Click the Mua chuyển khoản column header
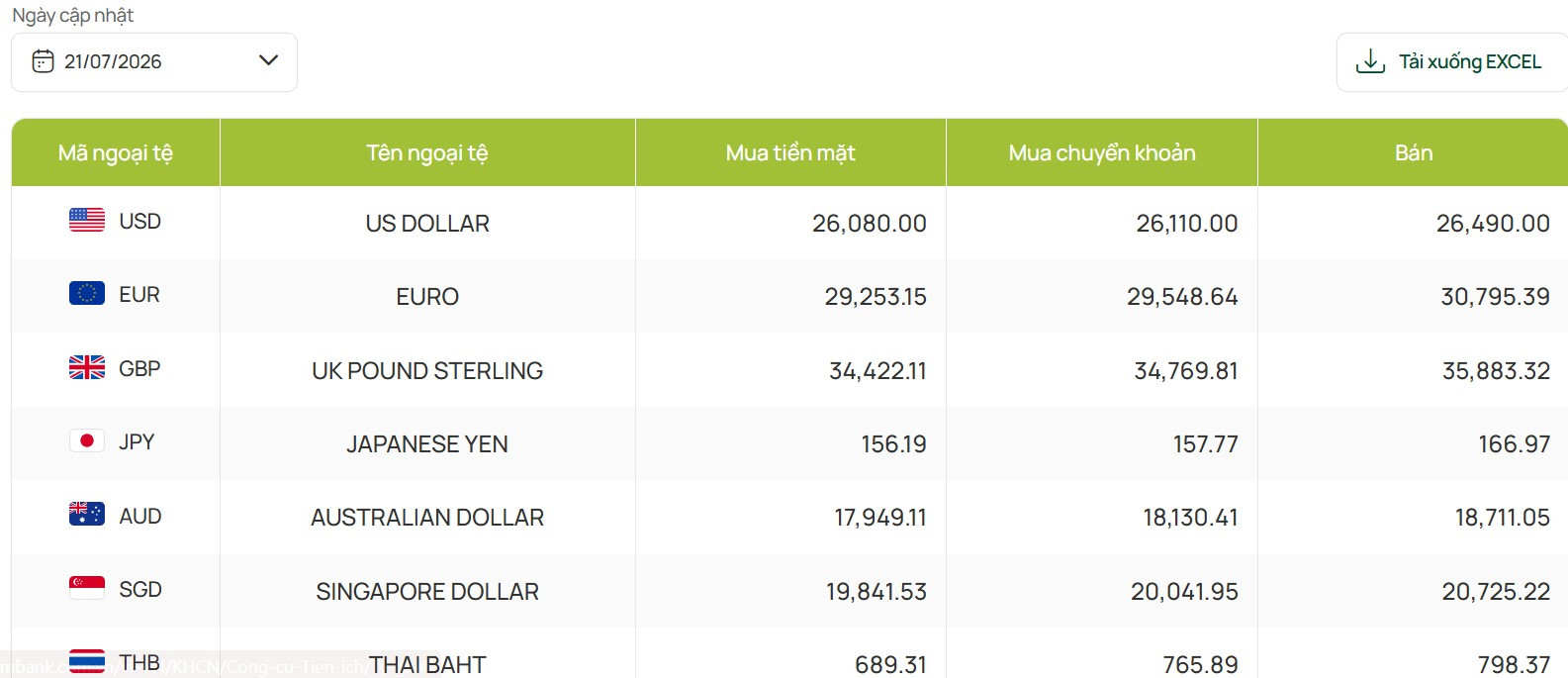 point(1102,152)
